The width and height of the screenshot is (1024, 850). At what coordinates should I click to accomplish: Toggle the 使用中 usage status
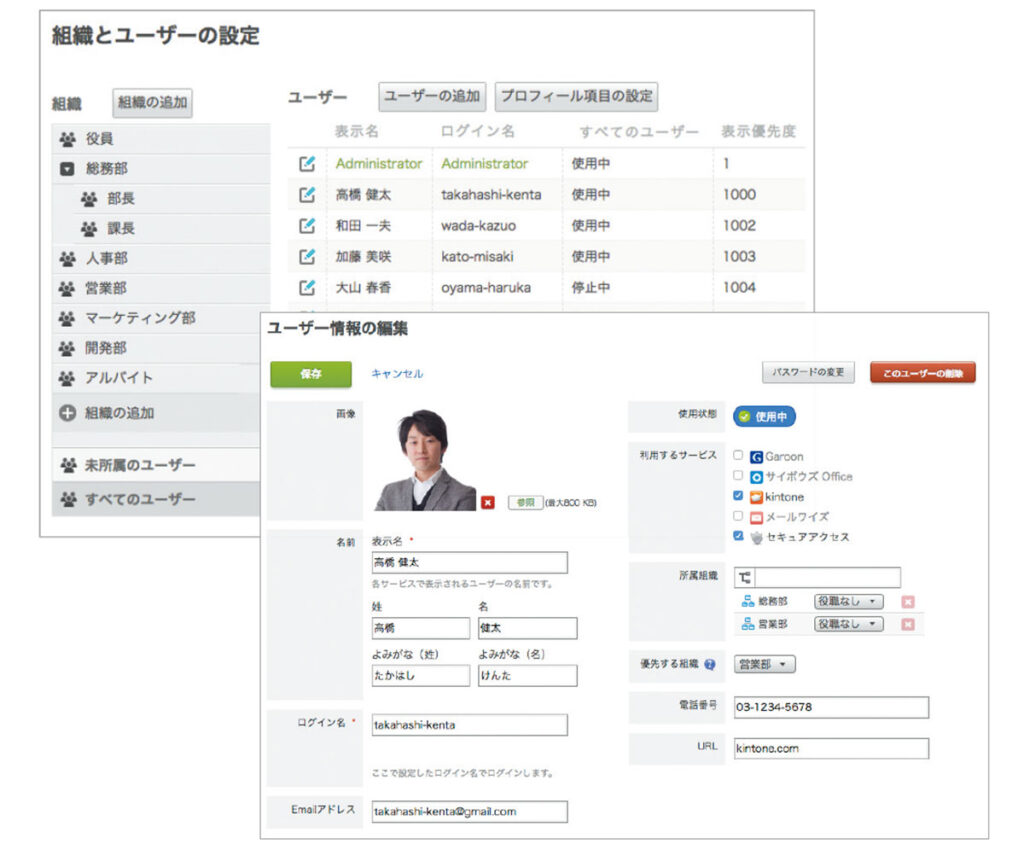pos(766,417)
